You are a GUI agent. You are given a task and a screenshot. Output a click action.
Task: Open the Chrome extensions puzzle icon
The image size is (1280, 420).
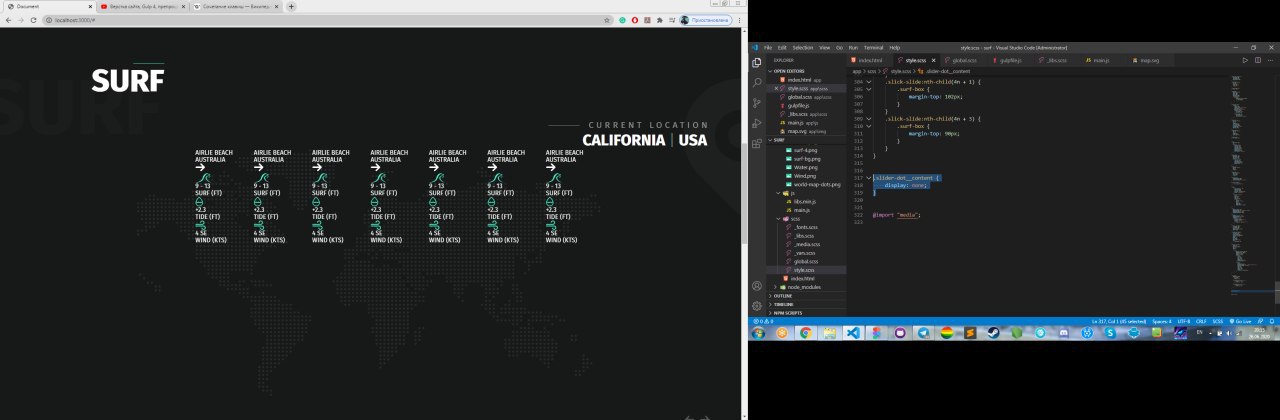[660, 20]
